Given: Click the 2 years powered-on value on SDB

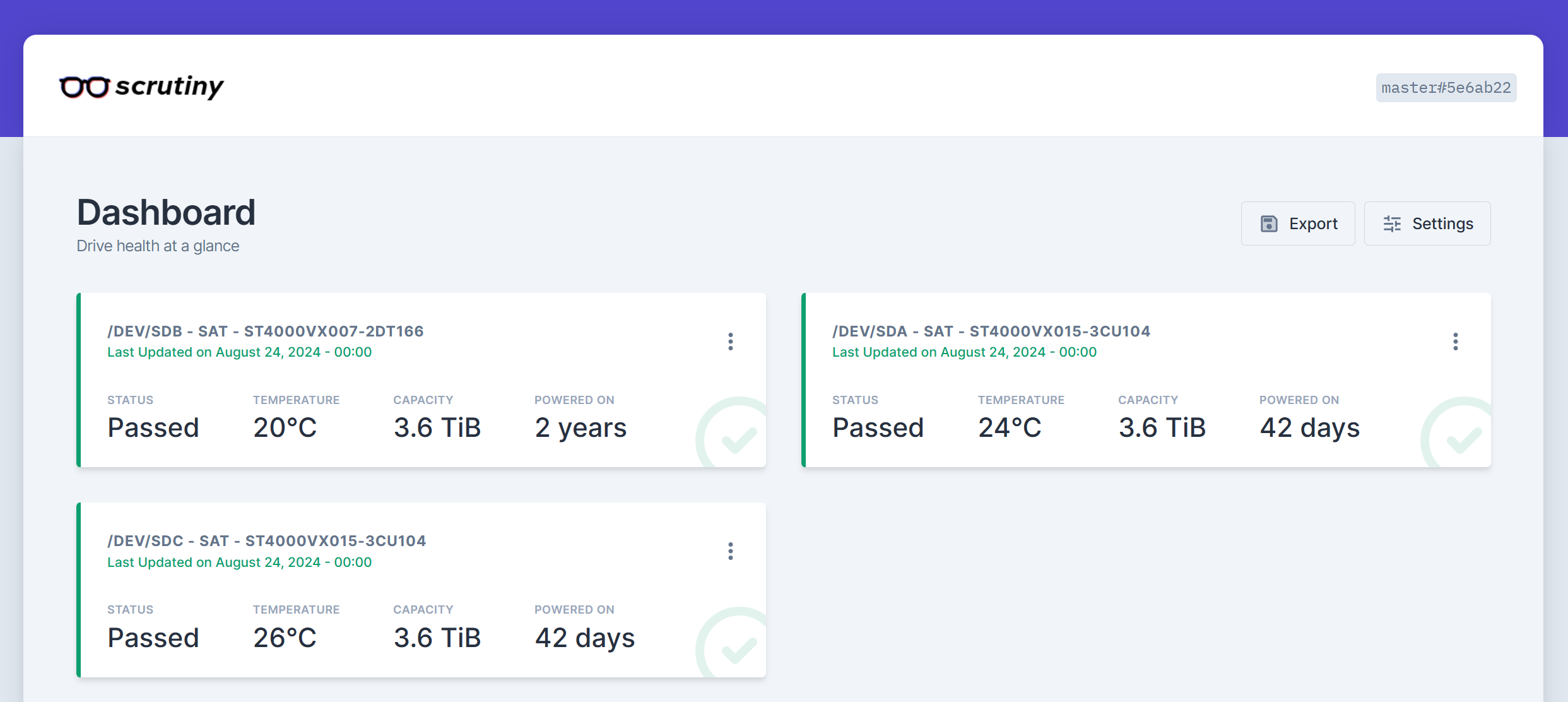Looking at the screenshot, I should pos(581,428).
